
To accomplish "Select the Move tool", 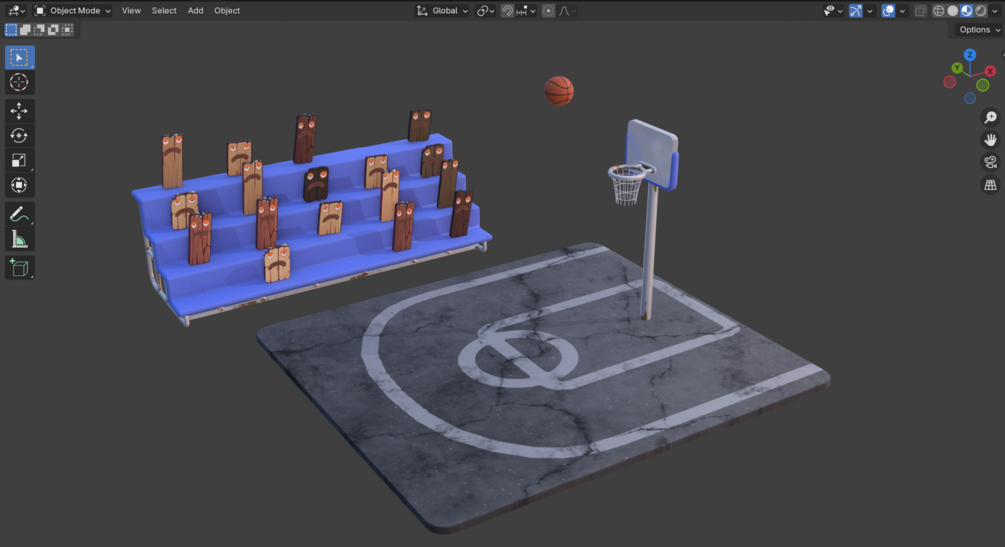I will (x=19, y=111).
